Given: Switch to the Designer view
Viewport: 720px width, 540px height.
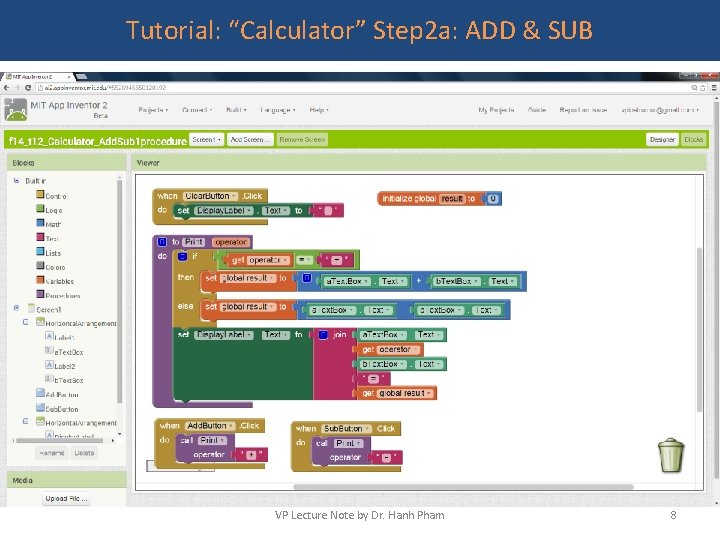Looking at the screenshot, I should pos(662,140).
